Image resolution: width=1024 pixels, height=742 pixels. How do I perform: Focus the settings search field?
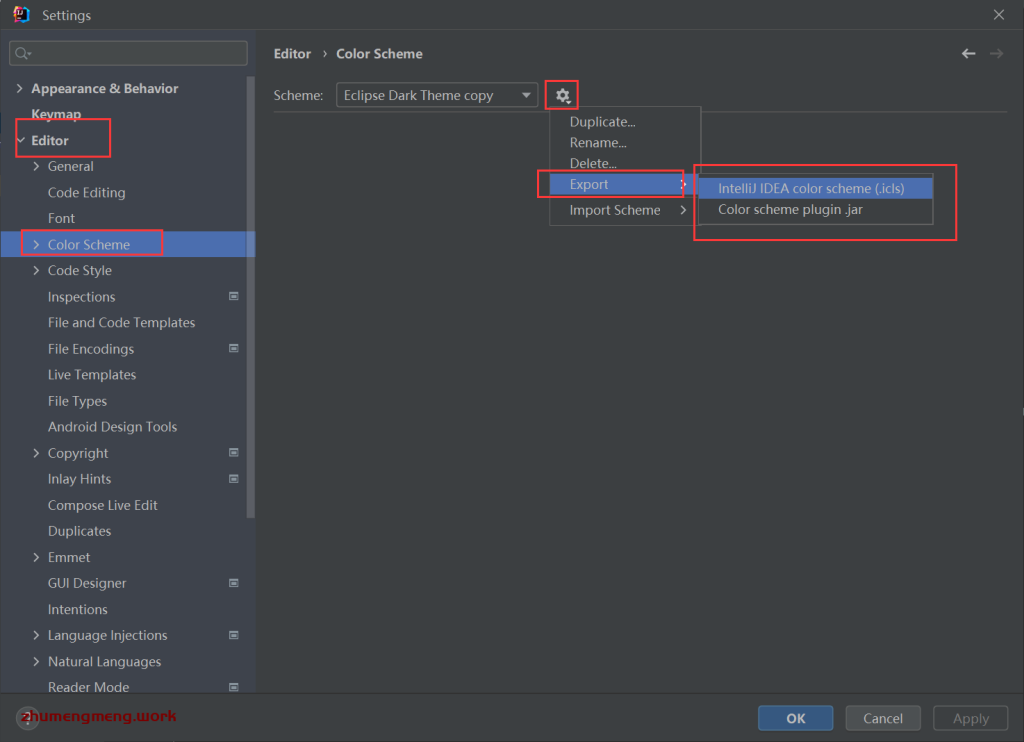(x=128, y=53)
